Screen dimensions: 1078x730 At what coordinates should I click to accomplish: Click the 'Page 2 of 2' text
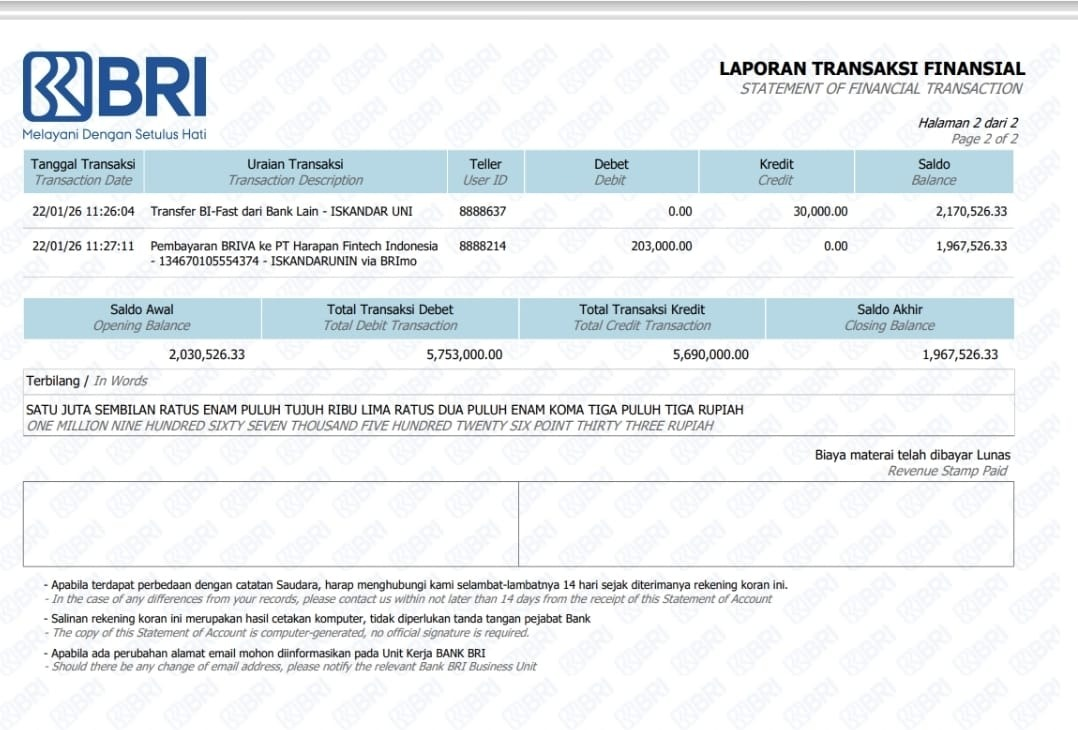pos(984,139)
